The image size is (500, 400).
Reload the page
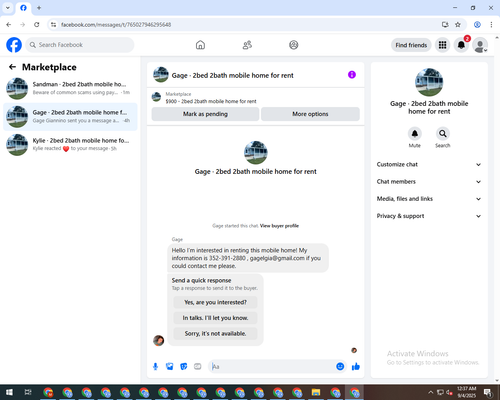click(x=37, y=25)
